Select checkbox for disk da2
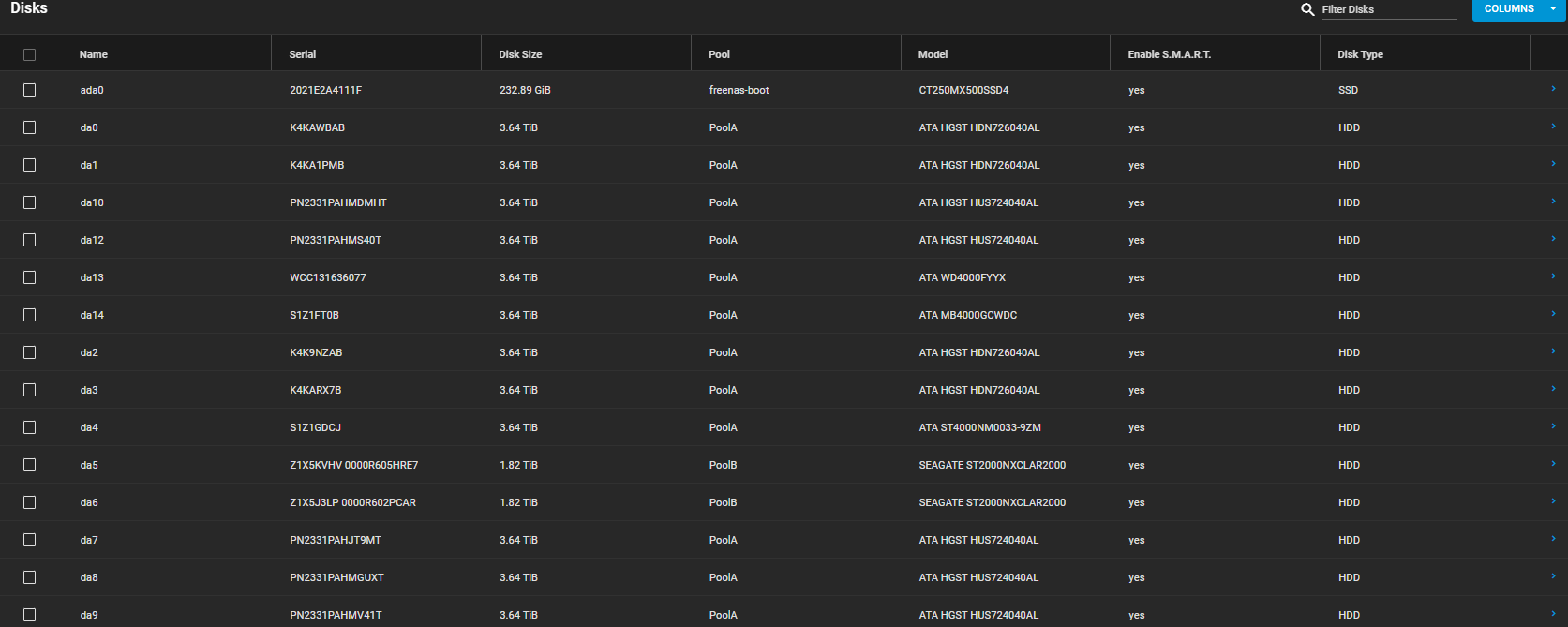The image size is (1568, 627). (30, 352)
